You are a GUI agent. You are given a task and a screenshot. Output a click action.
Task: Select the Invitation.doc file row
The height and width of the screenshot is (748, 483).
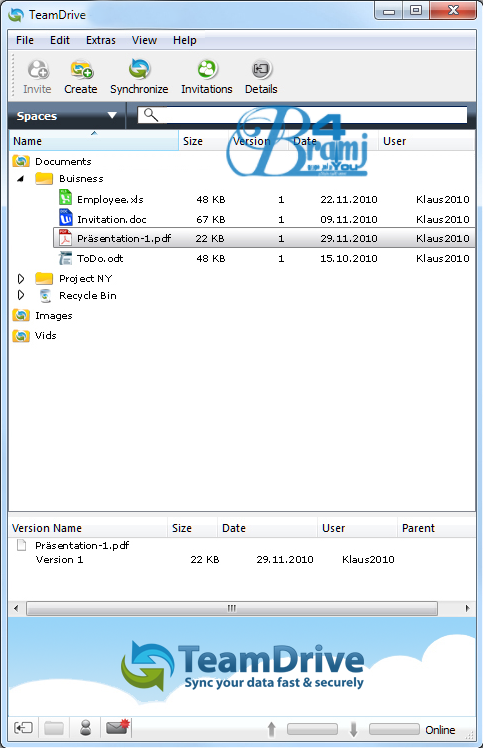click(x=264, y=219)
